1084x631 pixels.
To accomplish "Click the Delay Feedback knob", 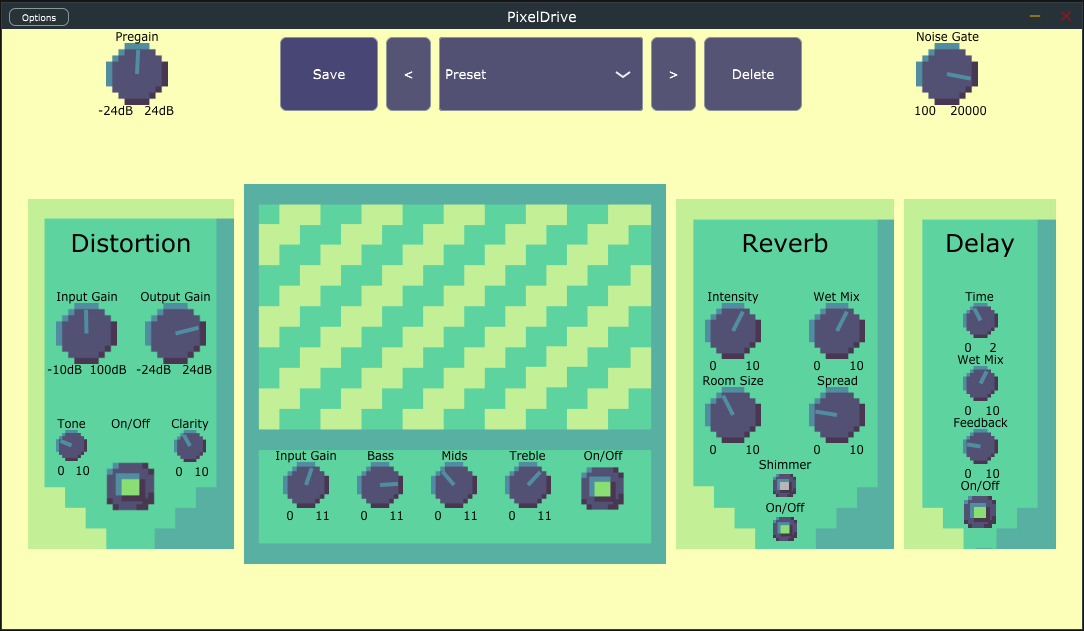I will (980, 447).
